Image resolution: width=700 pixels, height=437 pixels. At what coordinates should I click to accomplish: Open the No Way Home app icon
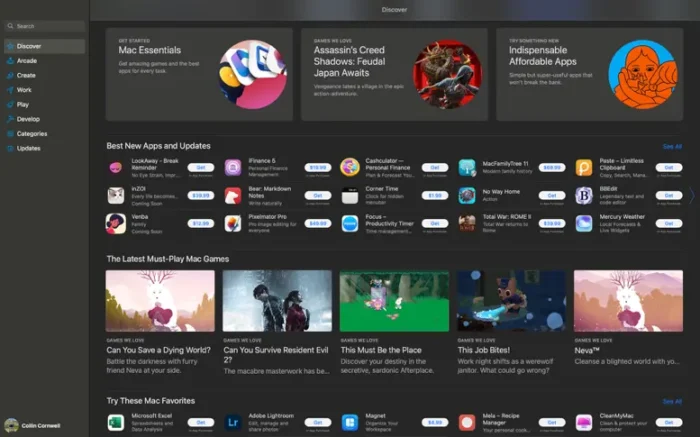click(467, 196)
